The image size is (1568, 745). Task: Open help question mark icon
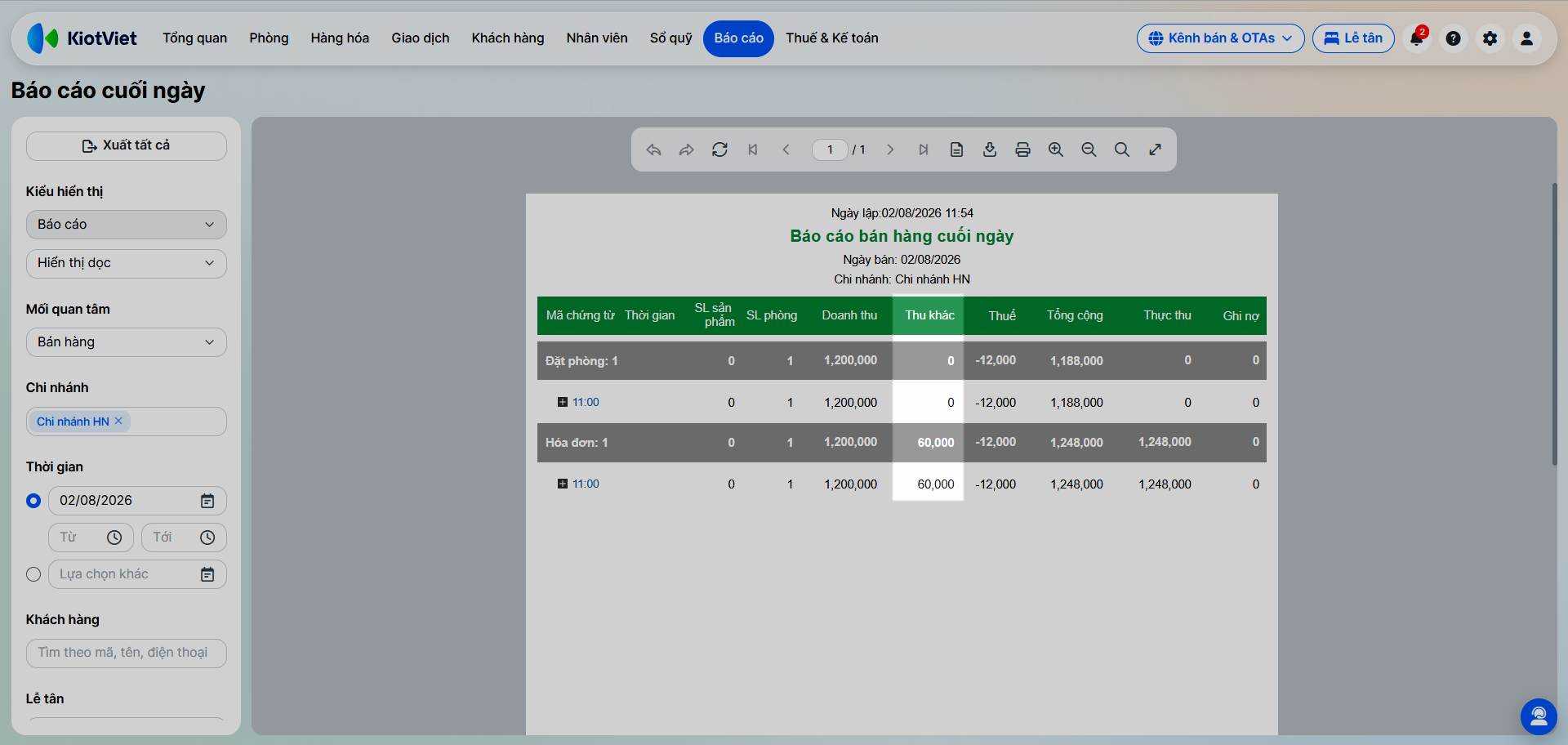(x=1453, y=38)
